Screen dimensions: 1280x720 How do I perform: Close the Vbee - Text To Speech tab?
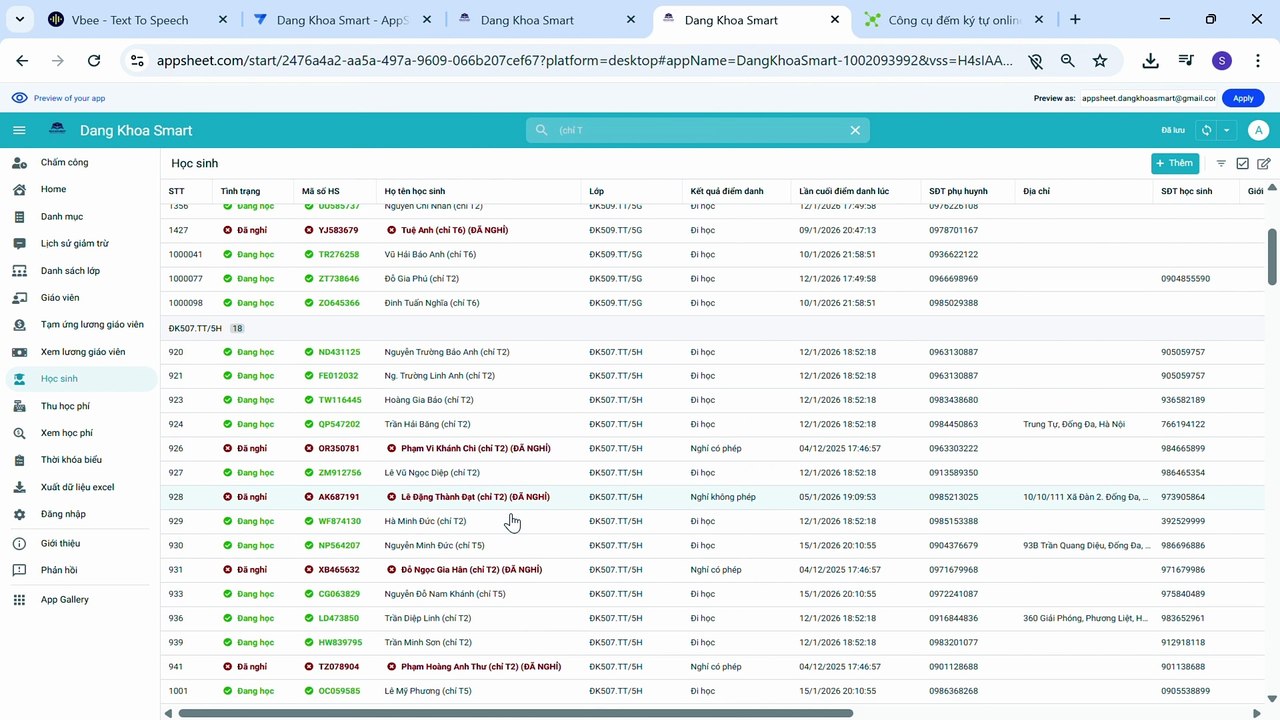pos(222,20)
